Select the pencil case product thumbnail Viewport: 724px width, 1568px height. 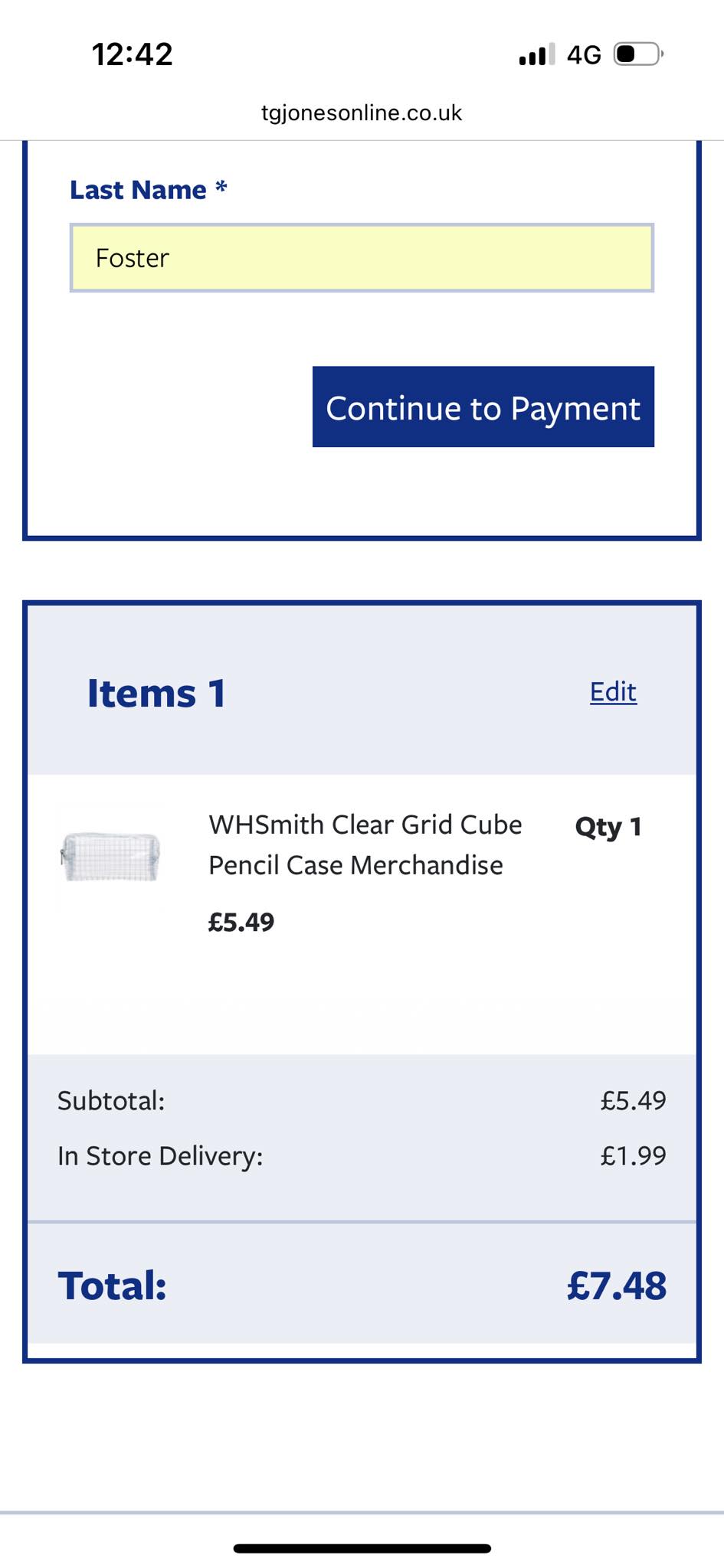tap(110, 857)
